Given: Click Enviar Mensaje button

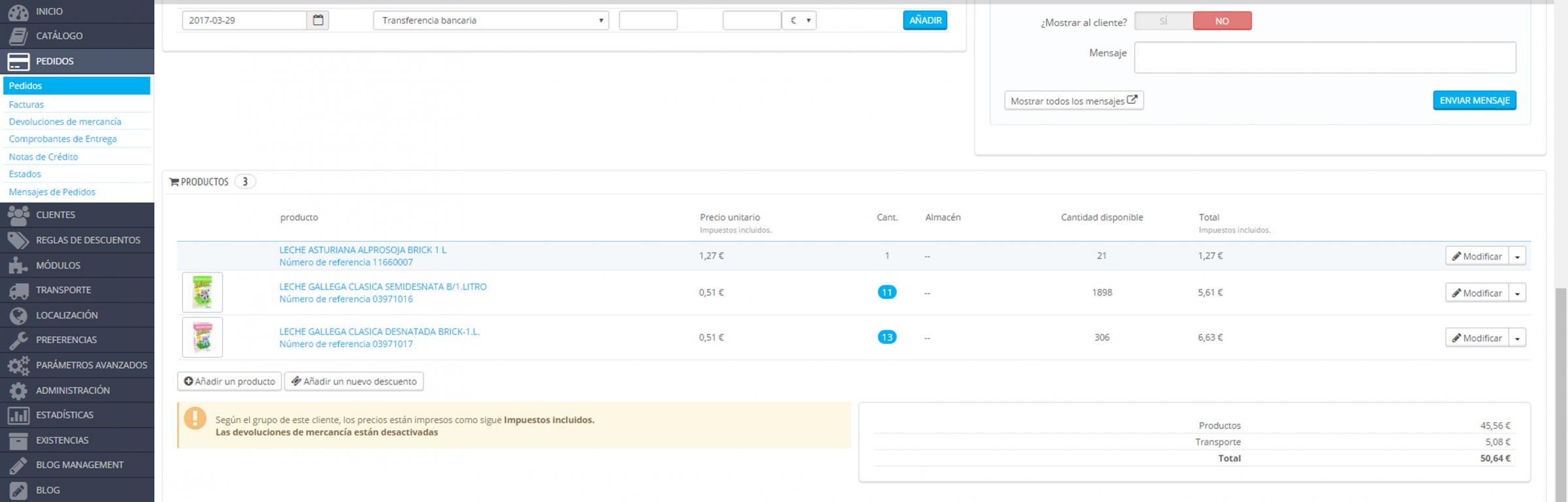Looking at the screenshot, I should point(1475,101).
